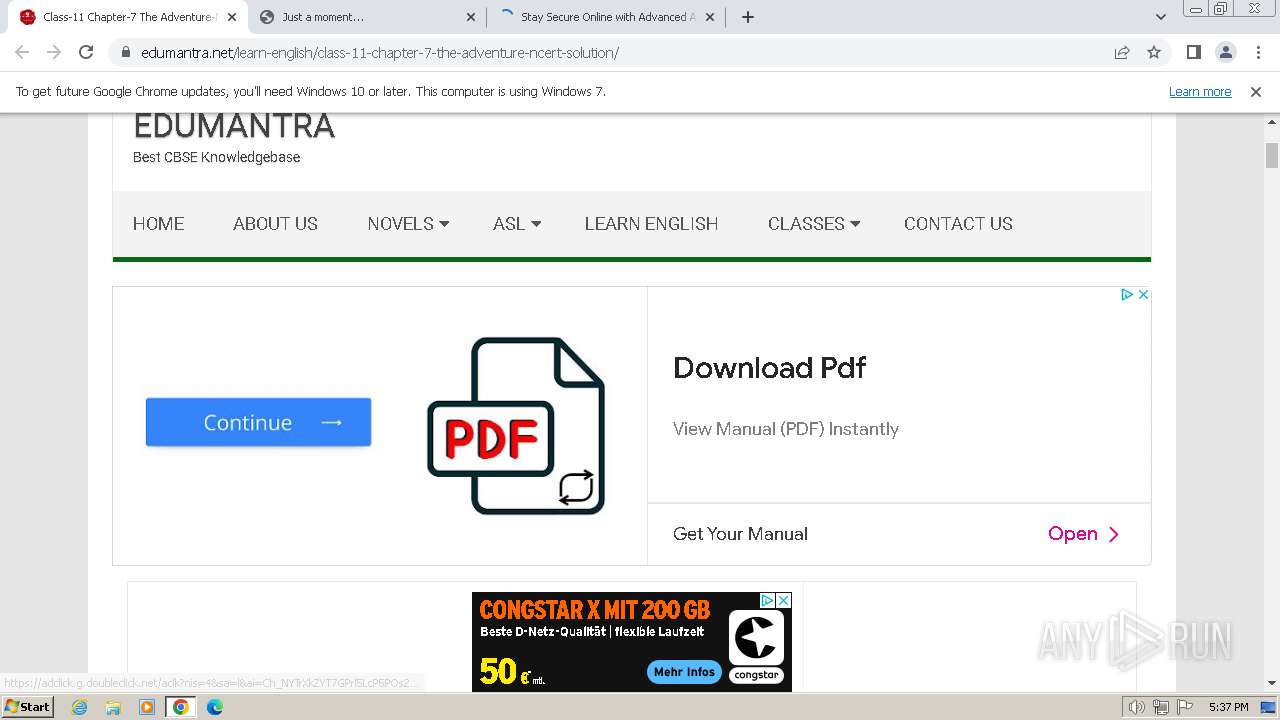1280x720 pixels.
Task: Click the network icon in system tray
Action: (x=1161, y=707)
